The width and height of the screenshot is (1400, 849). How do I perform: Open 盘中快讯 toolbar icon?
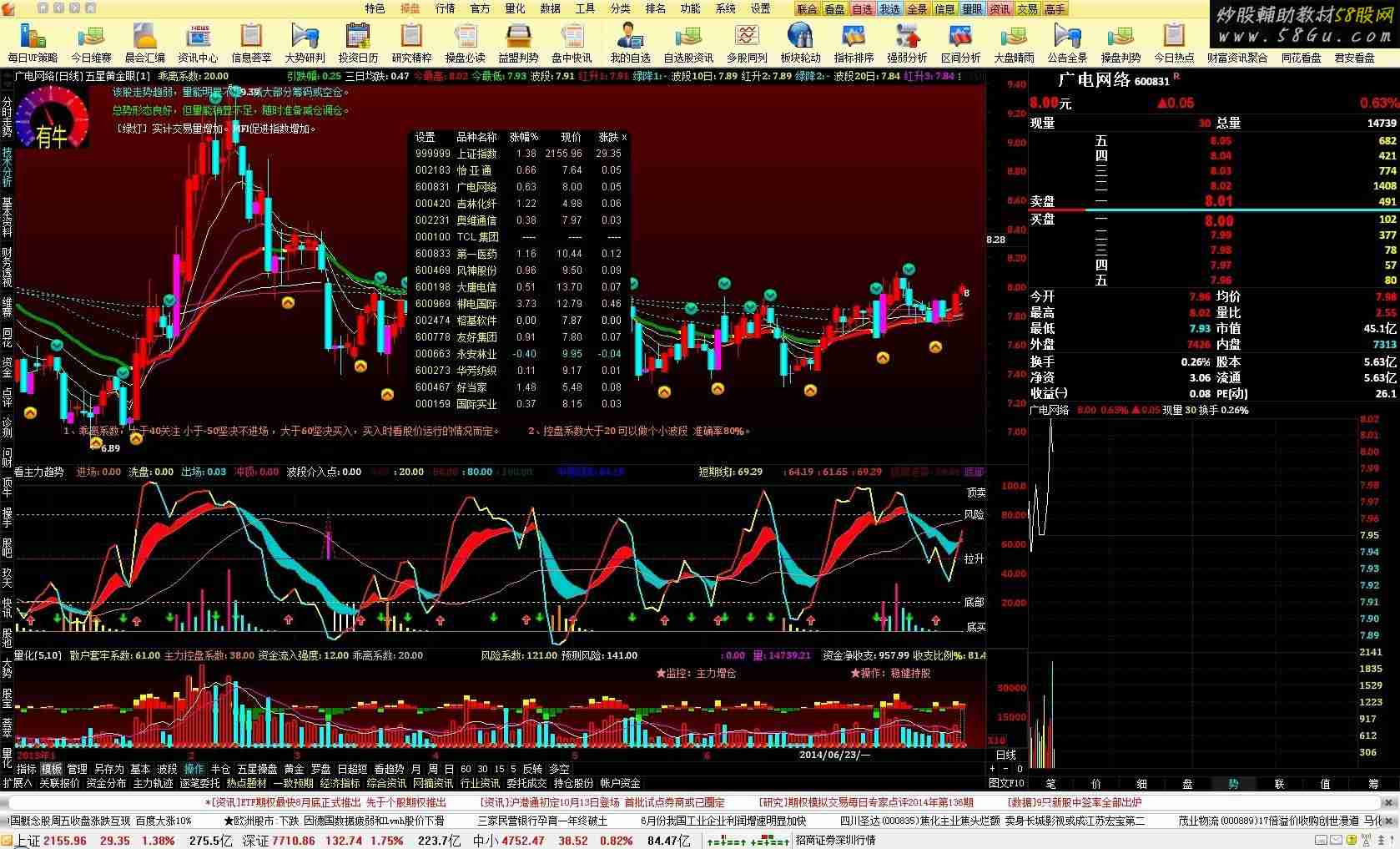coord(572,43)
